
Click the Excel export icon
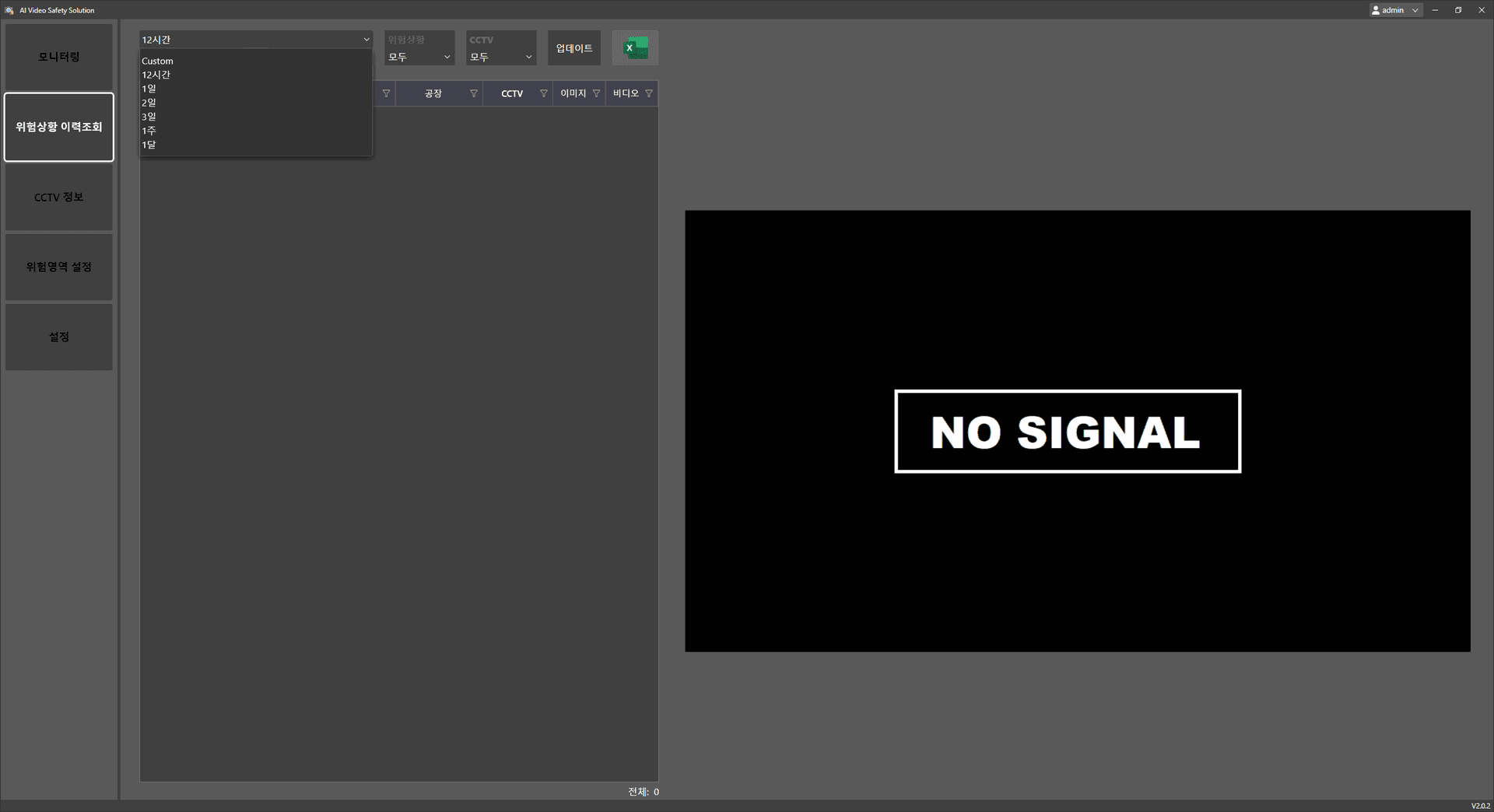[635, 48]
